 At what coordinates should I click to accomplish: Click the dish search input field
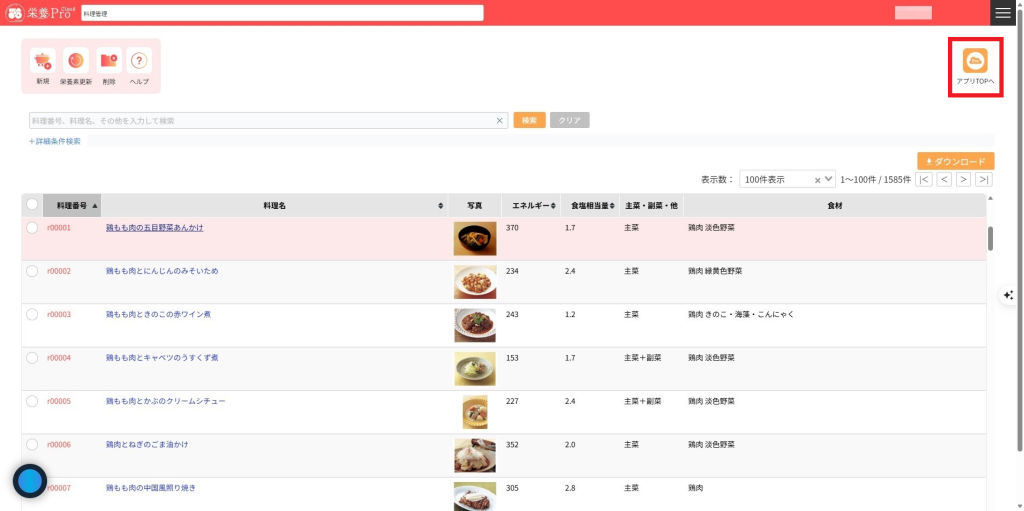pos(262,120)
